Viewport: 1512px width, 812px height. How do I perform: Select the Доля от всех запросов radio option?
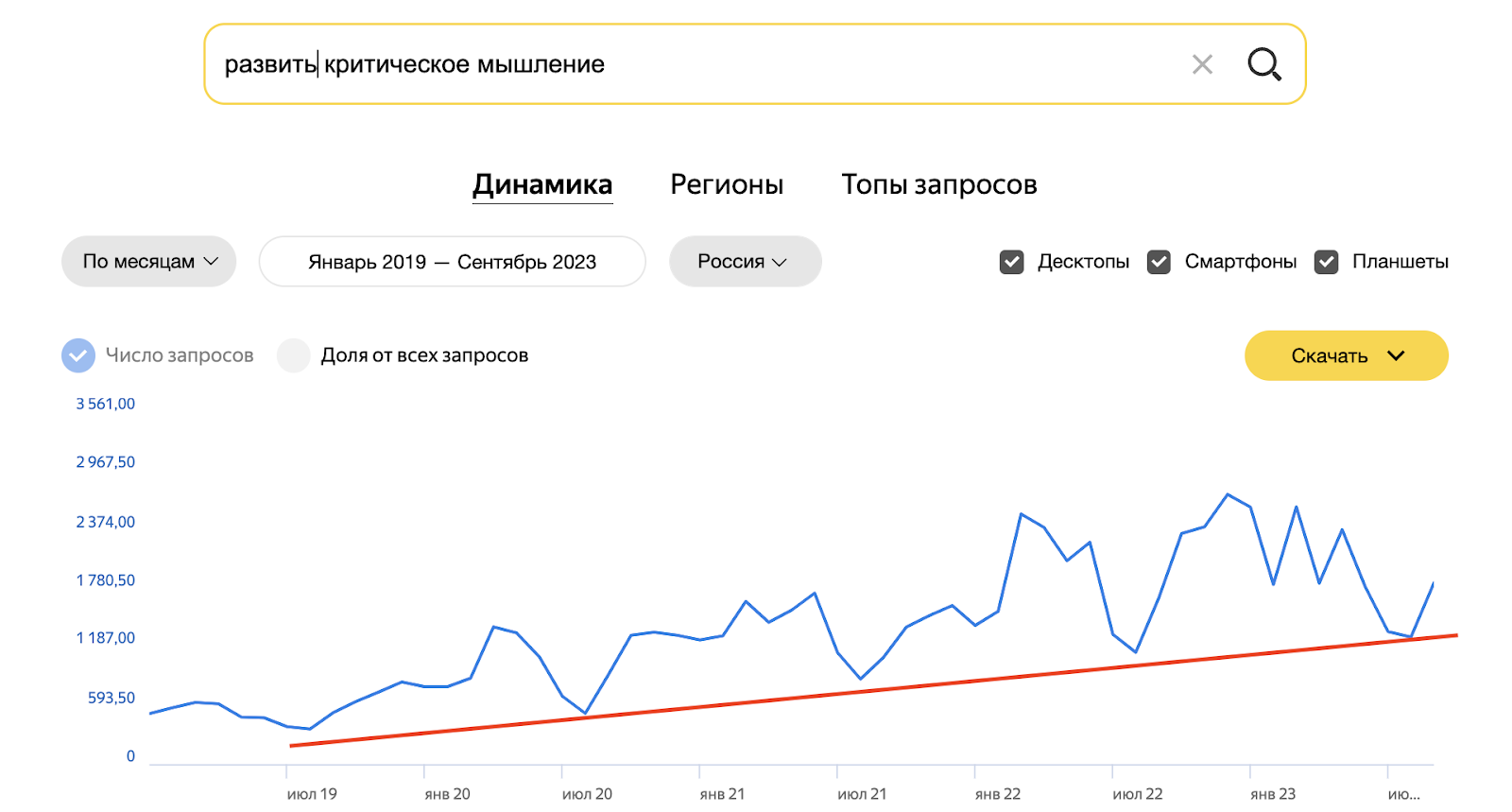point(294,355)
